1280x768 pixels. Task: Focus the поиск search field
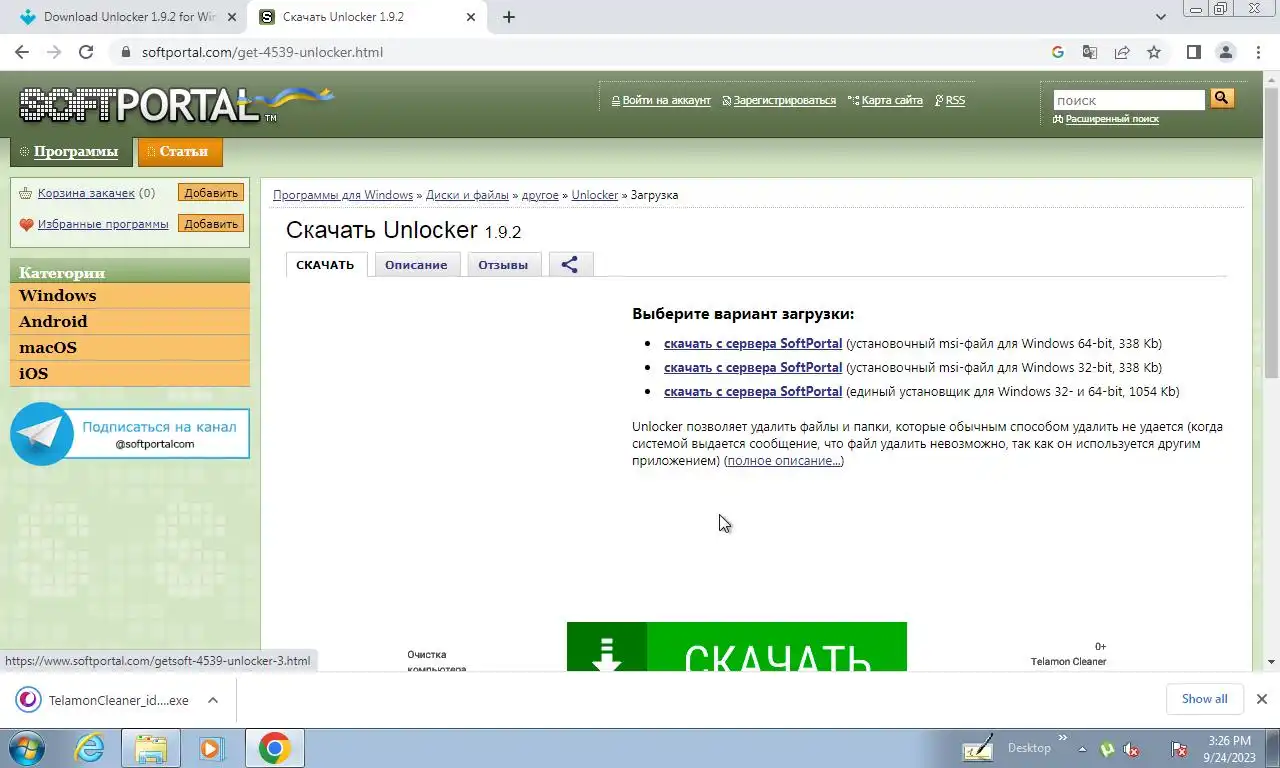(x=1129, y=100)
